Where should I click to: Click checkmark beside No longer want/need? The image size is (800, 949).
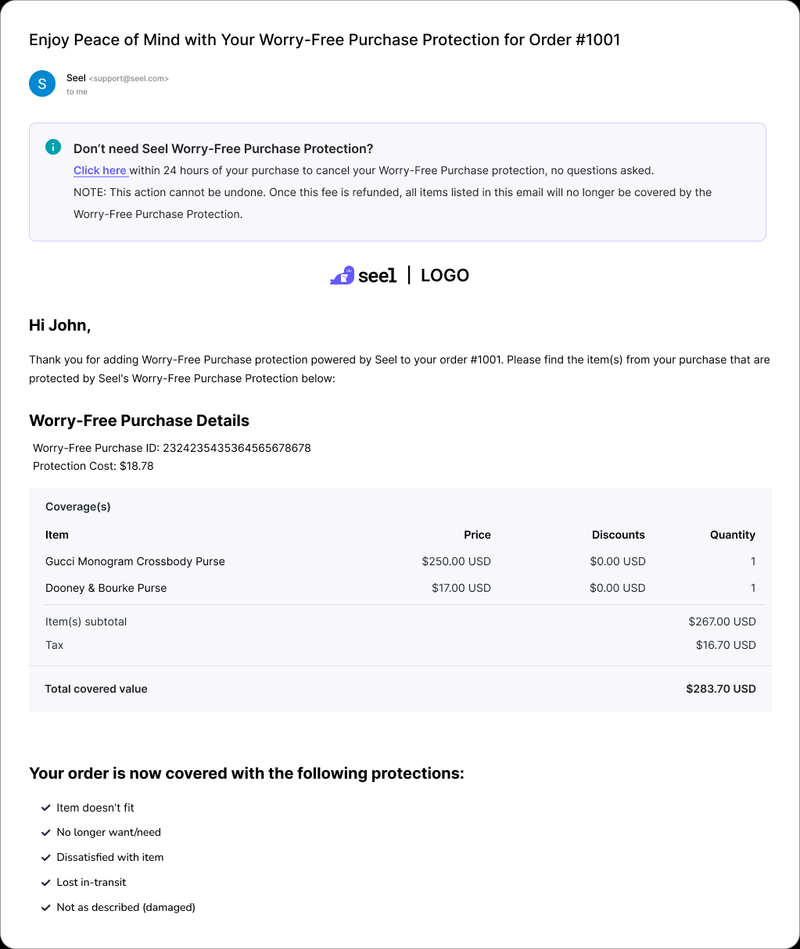pyautogui.click(x=46, y=832)
